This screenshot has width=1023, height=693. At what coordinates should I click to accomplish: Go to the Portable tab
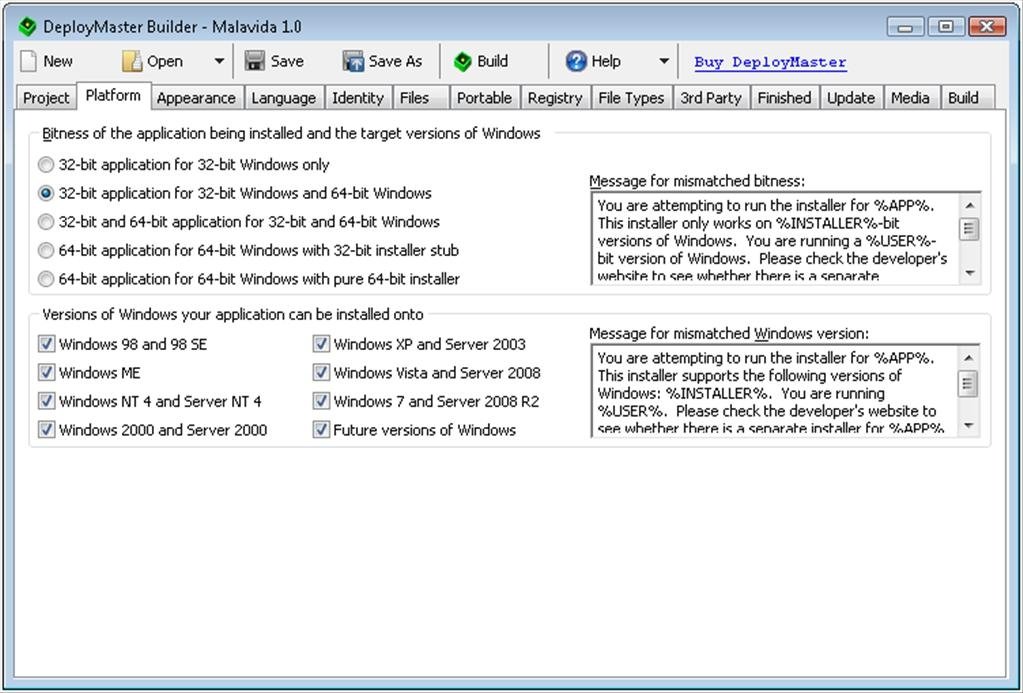pyautogui.click(x=484, y=98)
